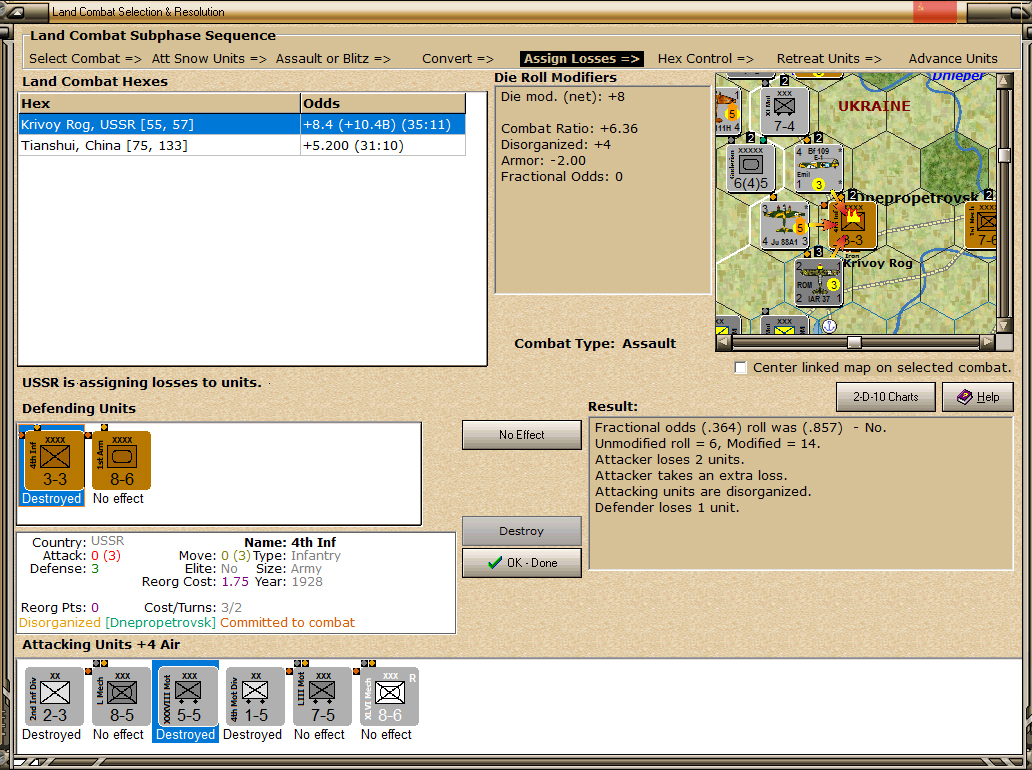Select the 1st Arm 8-6 defending unit
The image size is (1032, 770).
pyautogui.click(x=122, y=461)
